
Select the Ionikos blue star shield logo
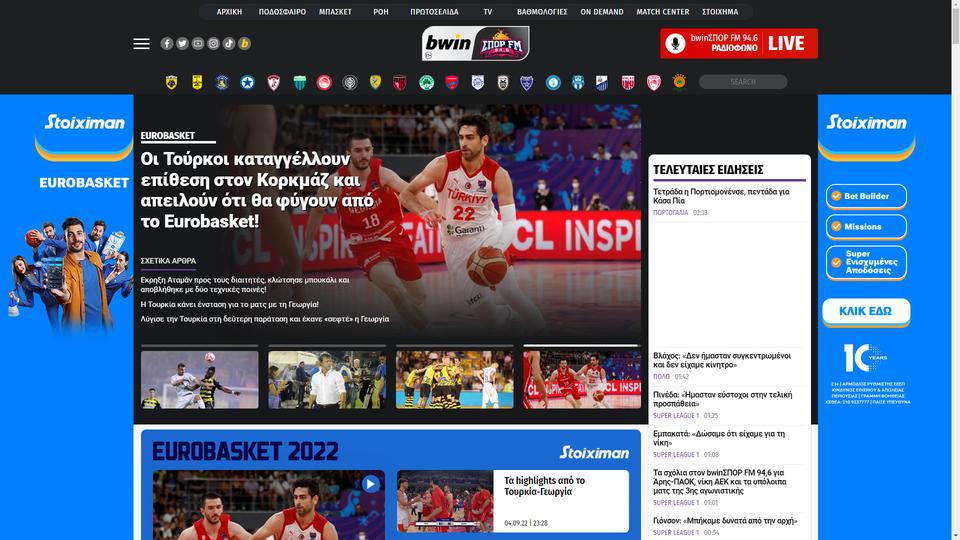tap(527, 82)
